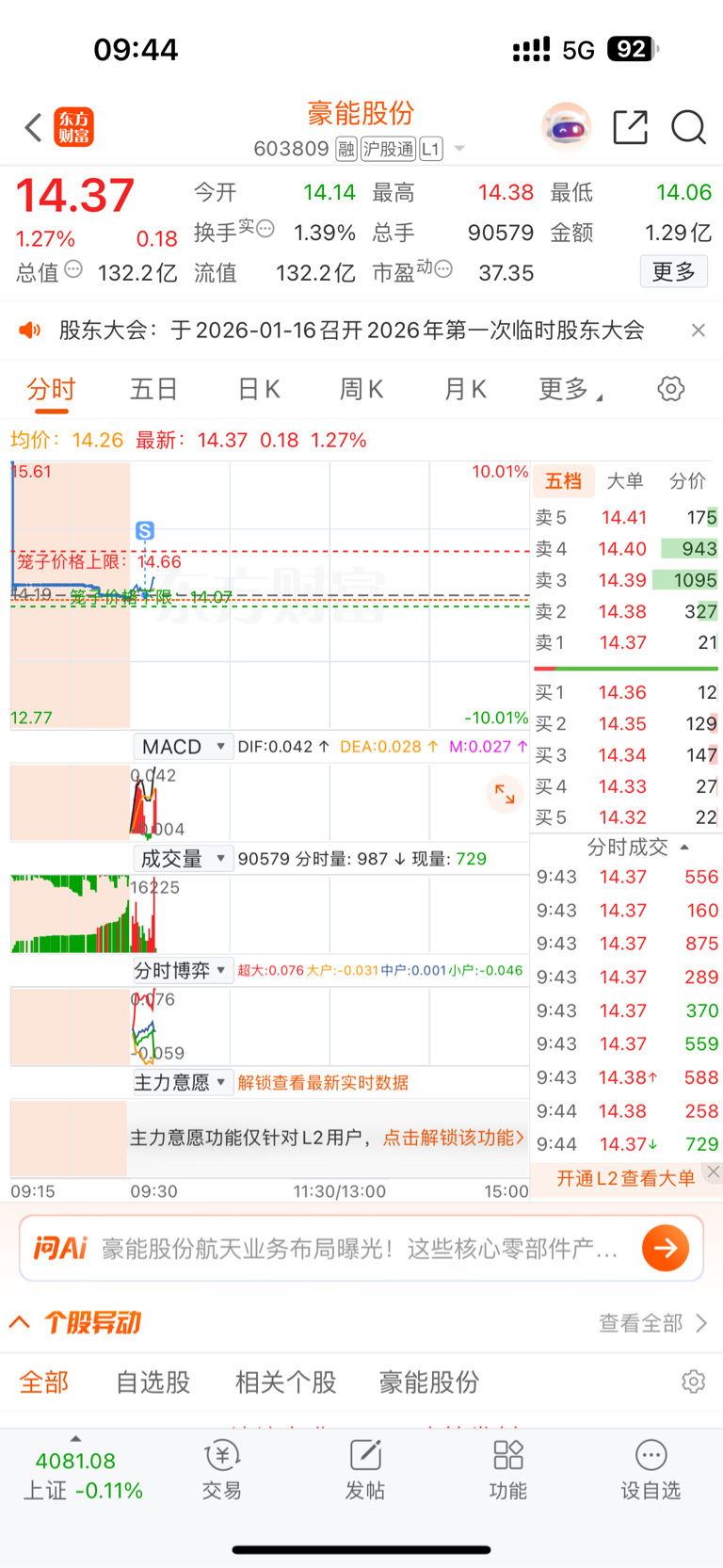The width and height of the screenshot is (723, 1568).
Task: Tap the 总值 info bubble icon
Action: 73,269
